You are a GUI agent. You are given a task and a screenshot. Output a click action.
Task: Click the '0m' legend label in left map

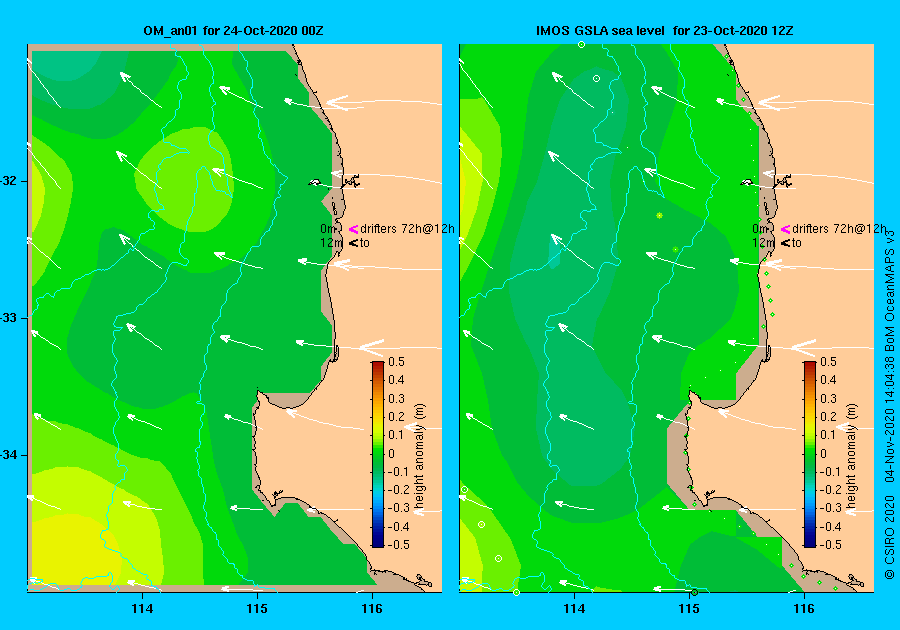tap(328, 229)
